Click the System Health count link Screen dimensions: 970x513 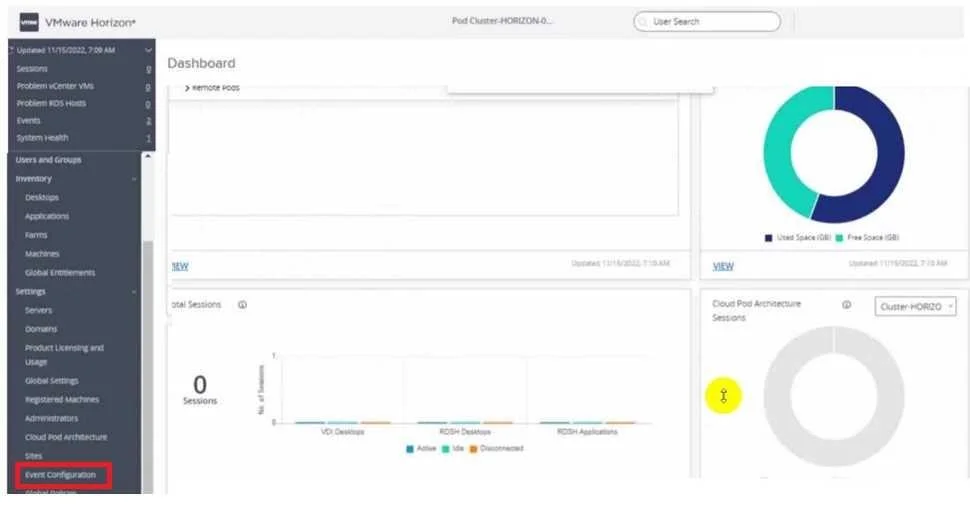[x=148, y=138]
